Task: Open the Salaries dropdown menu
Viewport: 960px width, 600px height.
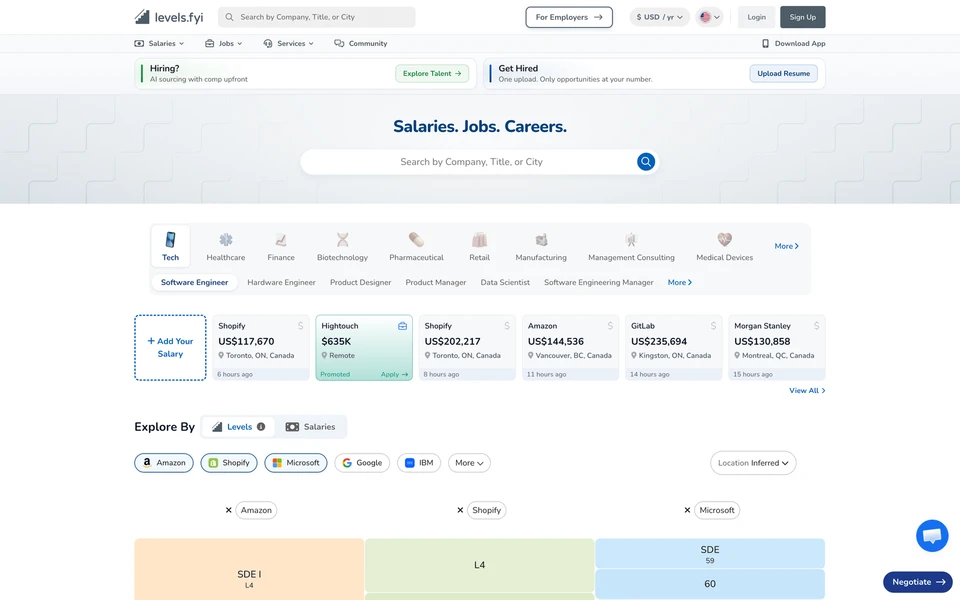Action: pyautogui.click(x=159, y=43)
